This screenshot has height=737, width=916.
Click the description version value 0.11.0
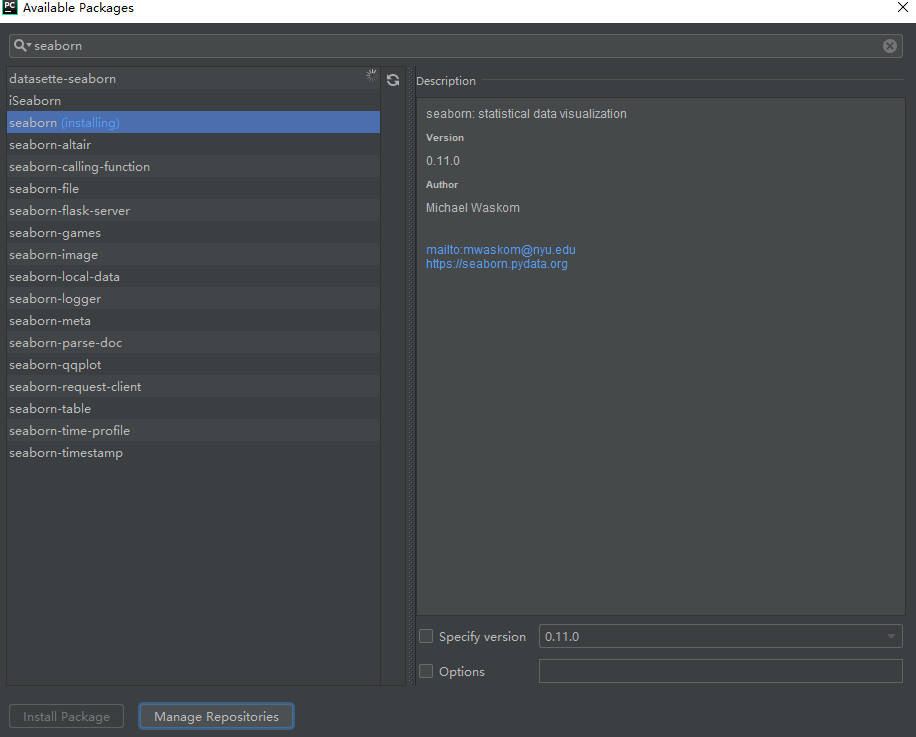(x=443, y=161)
